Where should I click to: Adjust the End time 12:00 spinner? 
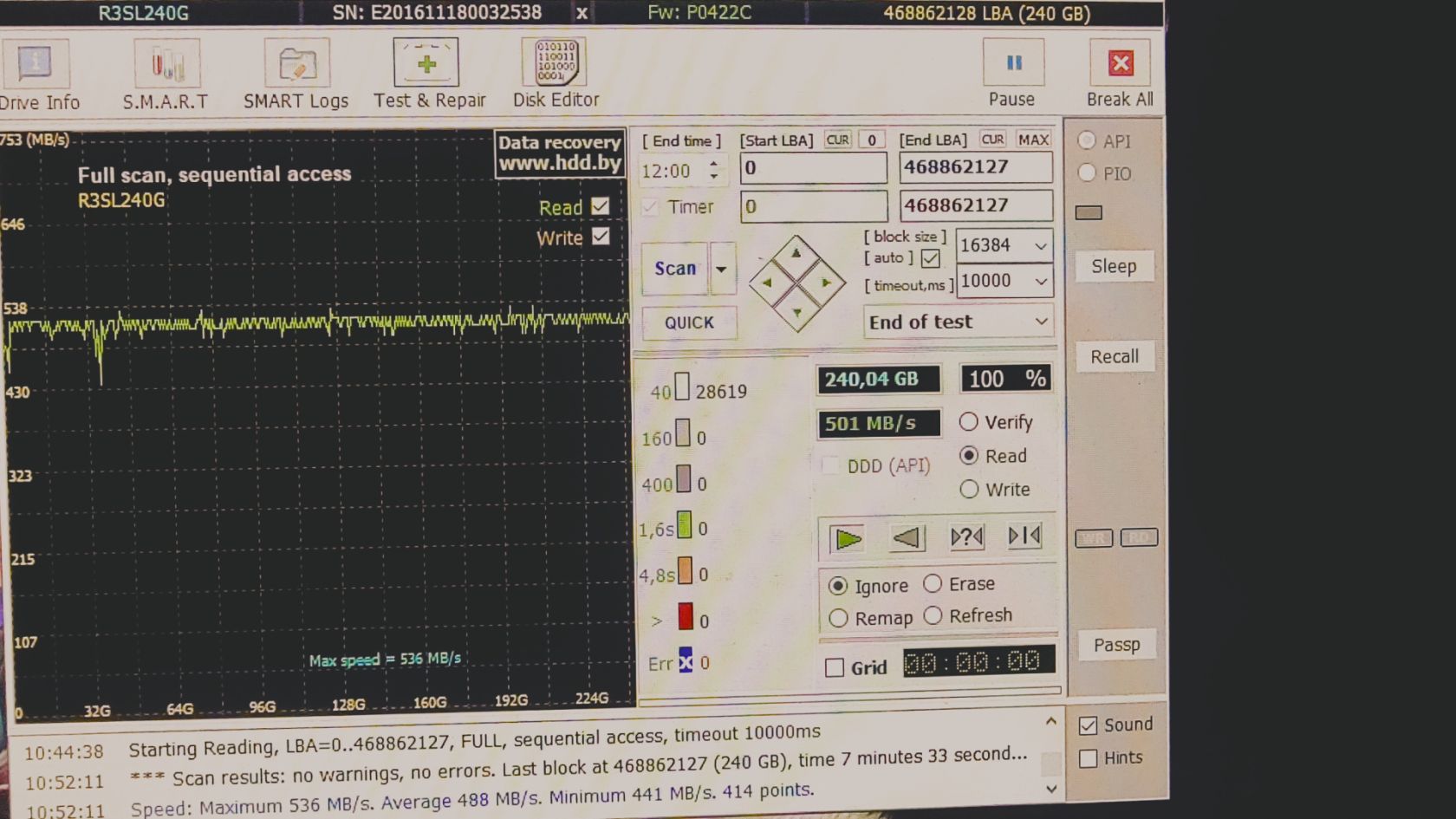pyautogui.click(x=713, y=170)
